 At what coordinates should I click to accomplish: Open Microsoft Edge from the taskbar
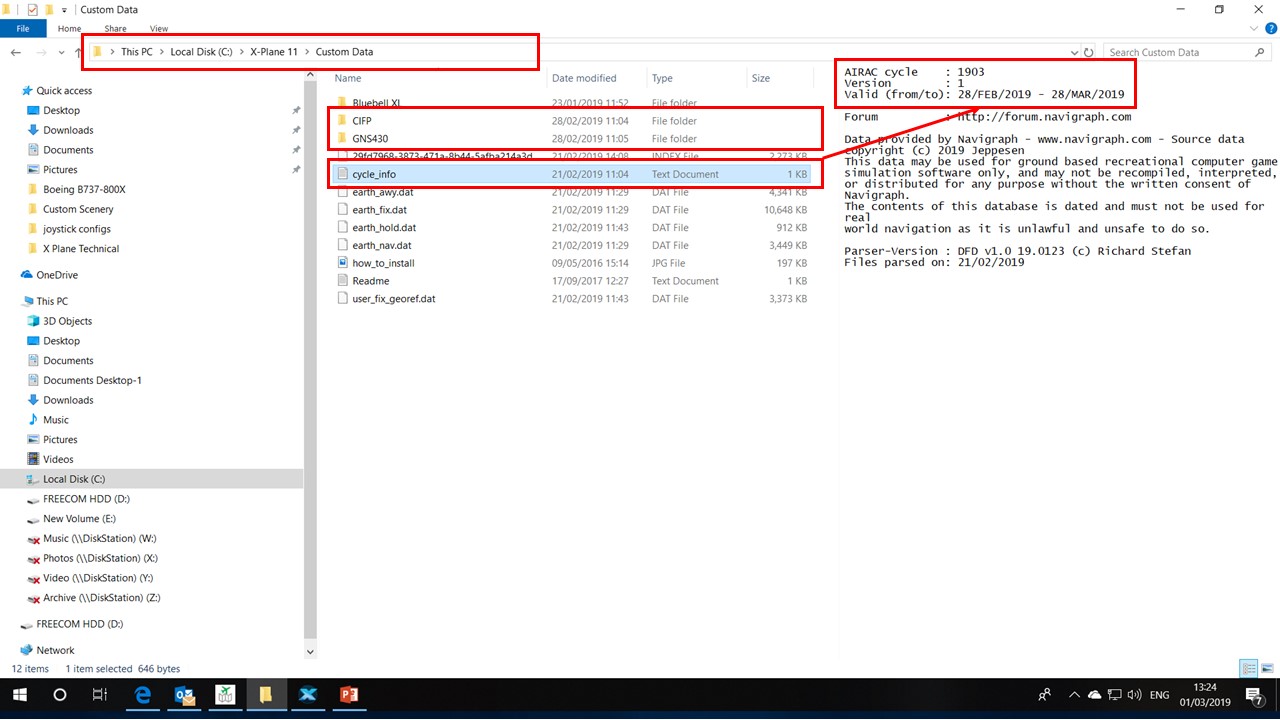coord(143,695)
